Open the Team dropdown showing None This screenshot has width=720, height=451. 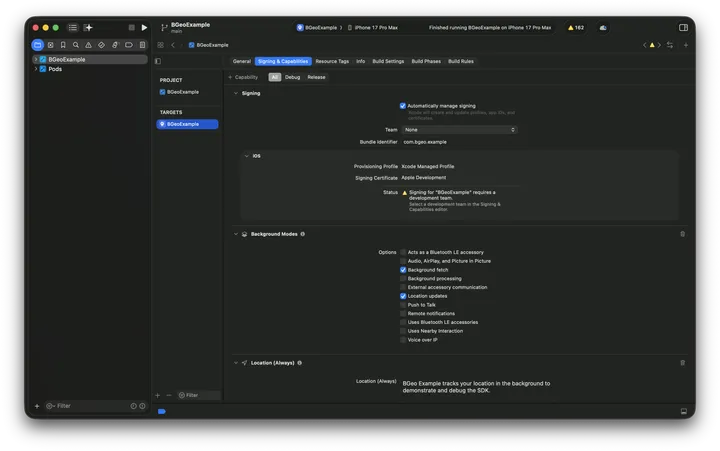tap(459, 130)
